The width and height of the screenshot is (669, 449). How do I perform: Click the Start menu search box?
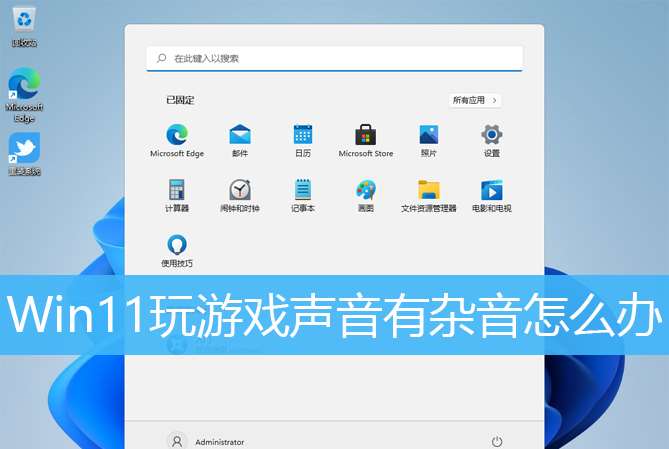pyautogui.click(x=334, y=58)
